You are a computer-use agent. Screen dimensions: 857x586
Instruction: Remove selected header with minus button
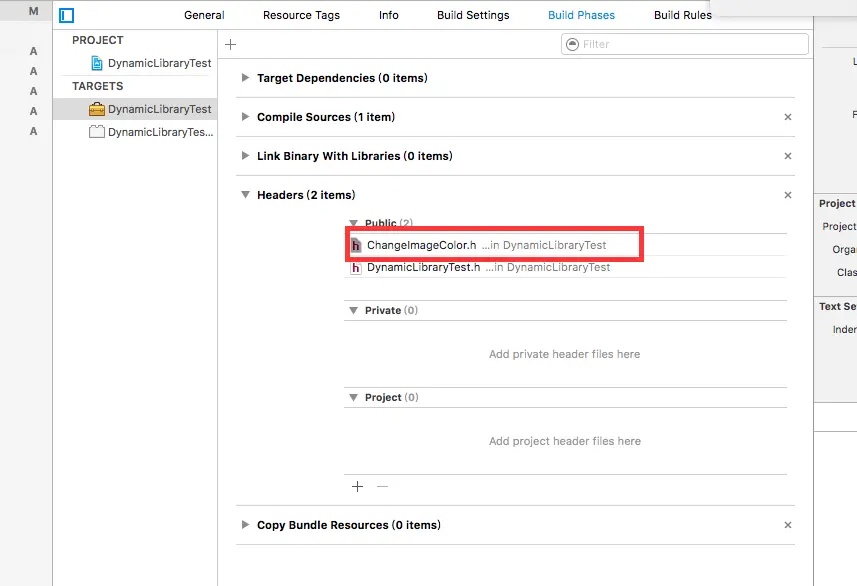383,487
